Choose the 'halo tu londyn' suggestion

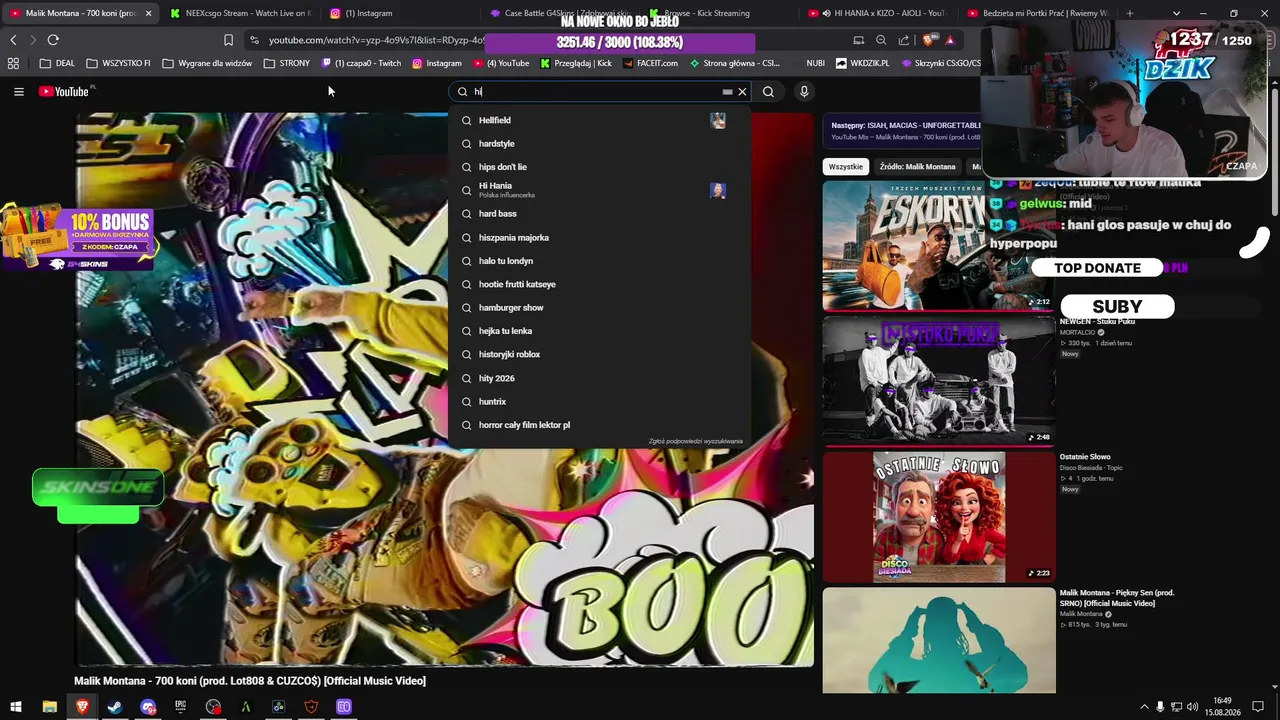[x=600, y=261]
